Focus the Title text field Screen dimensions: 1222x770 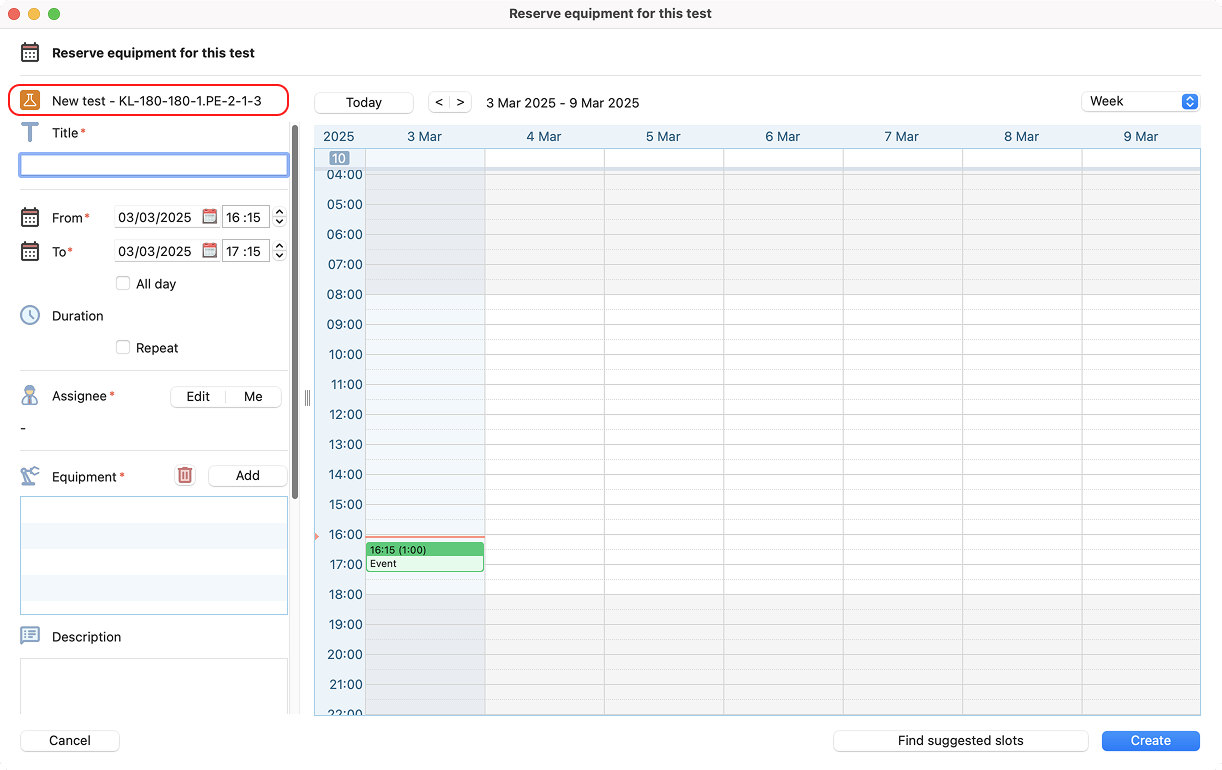tap(154, 165)
